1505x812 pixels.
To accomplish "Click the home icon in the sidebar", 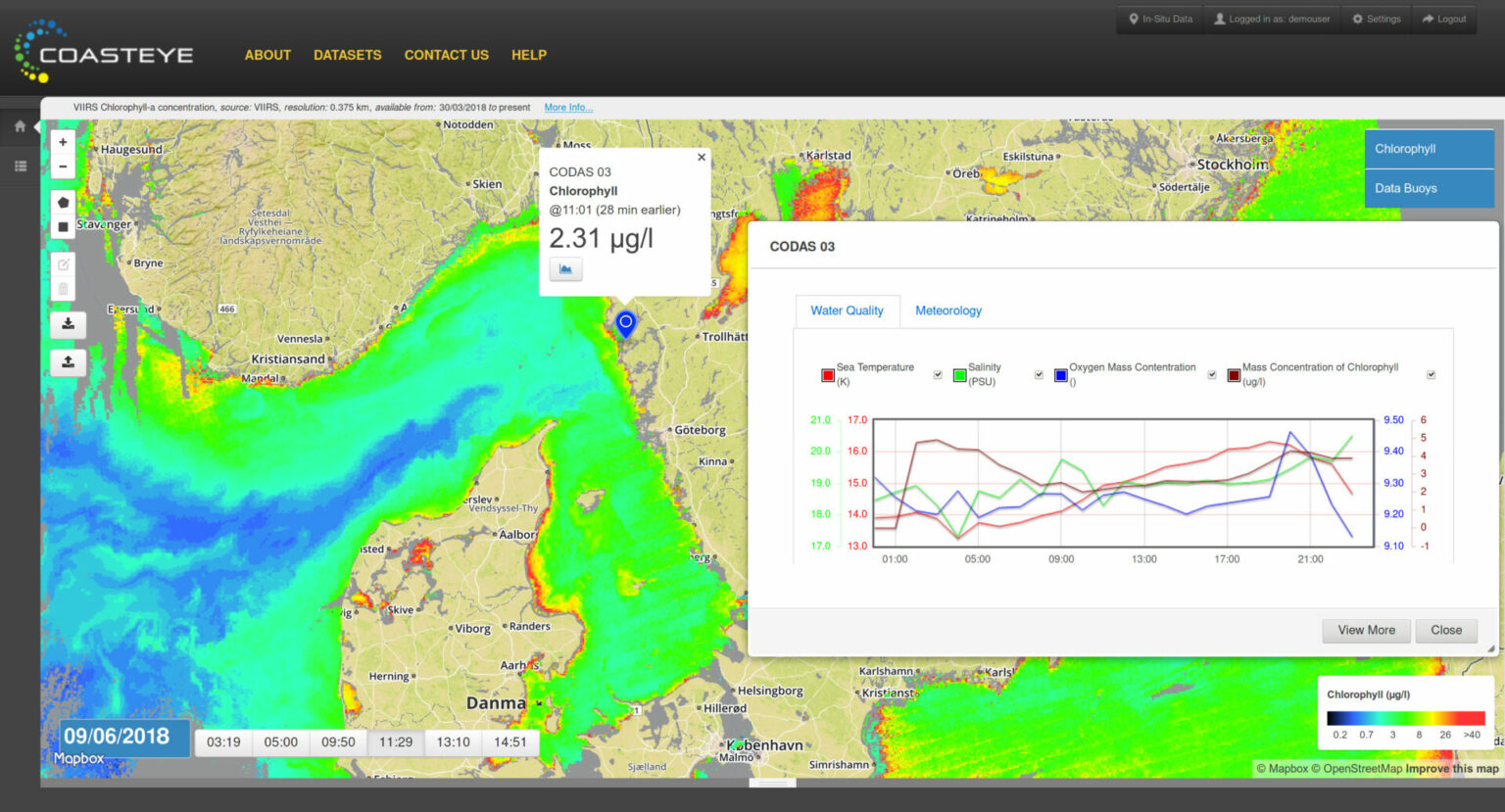I will tap(19, 126).
